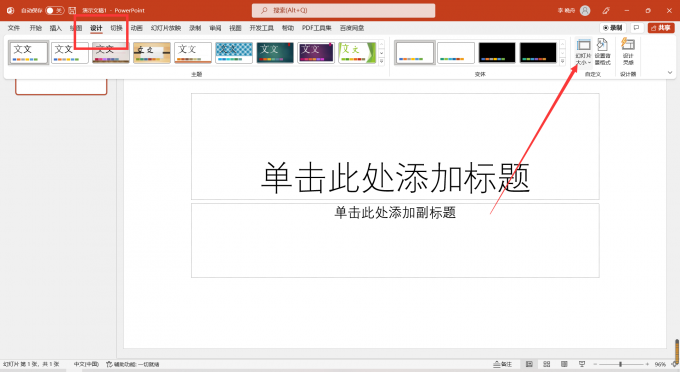Open the comments speech-bubble button

[636, 28]
